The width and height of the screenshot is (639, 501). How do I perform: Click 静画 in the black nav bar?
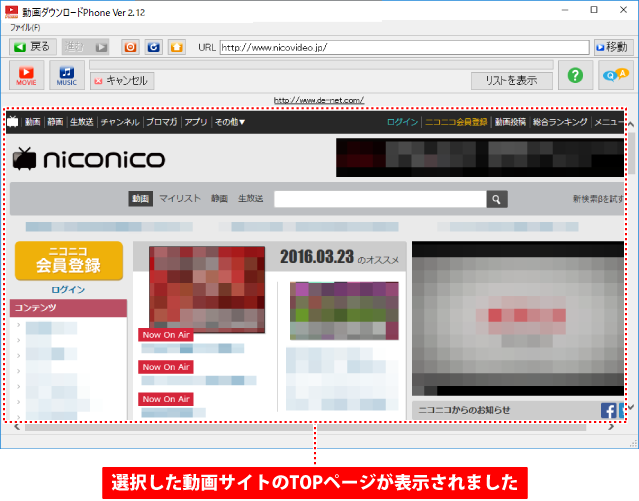click(55, 122)
